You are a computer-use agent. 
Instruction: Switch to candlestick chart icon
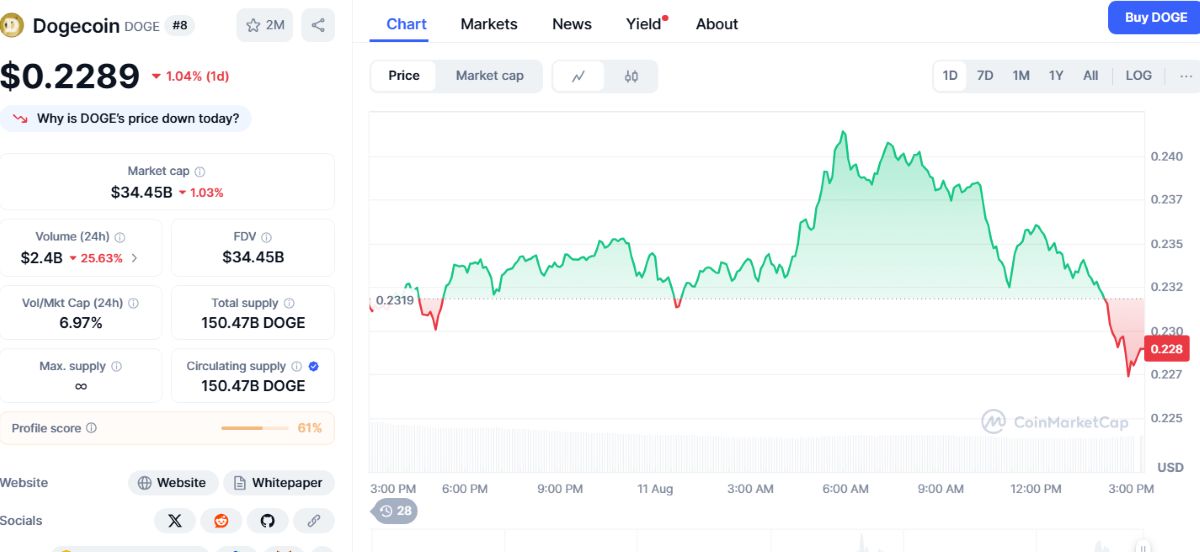tap(631, 76)
